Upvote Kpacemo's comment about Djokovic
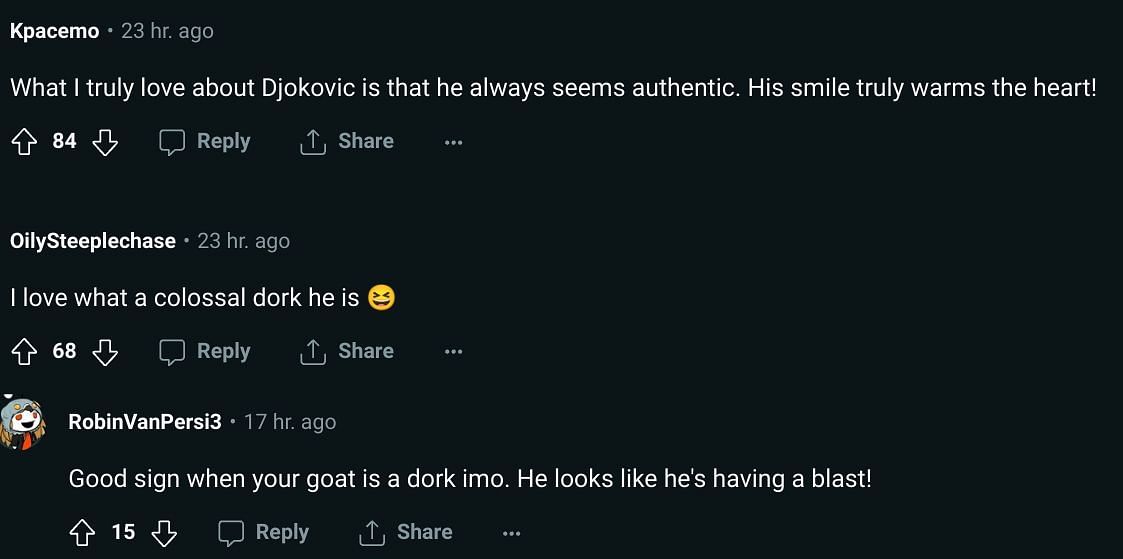 (x=24, y=142)
